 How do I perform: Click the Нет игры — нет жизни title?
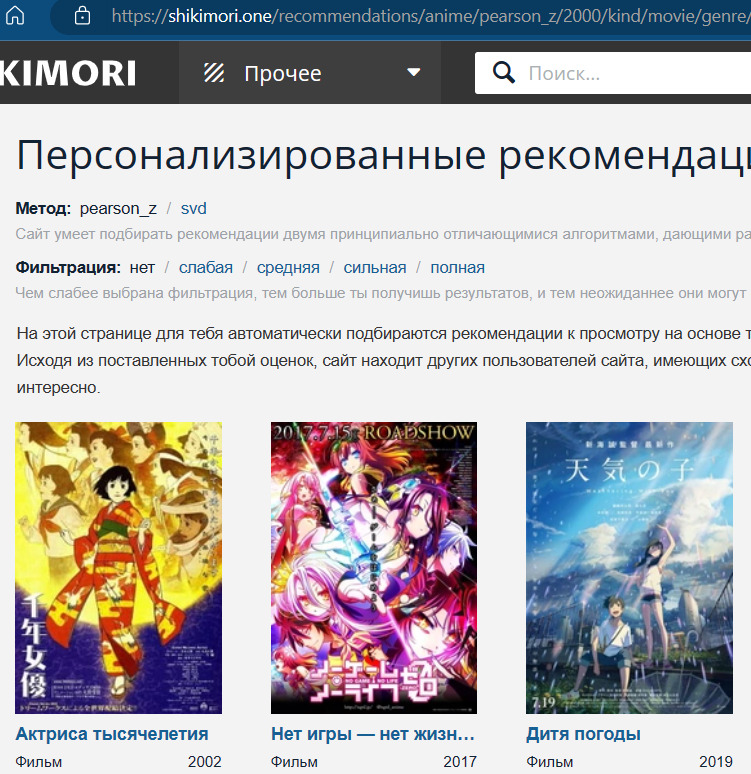(x=372, y=734)
